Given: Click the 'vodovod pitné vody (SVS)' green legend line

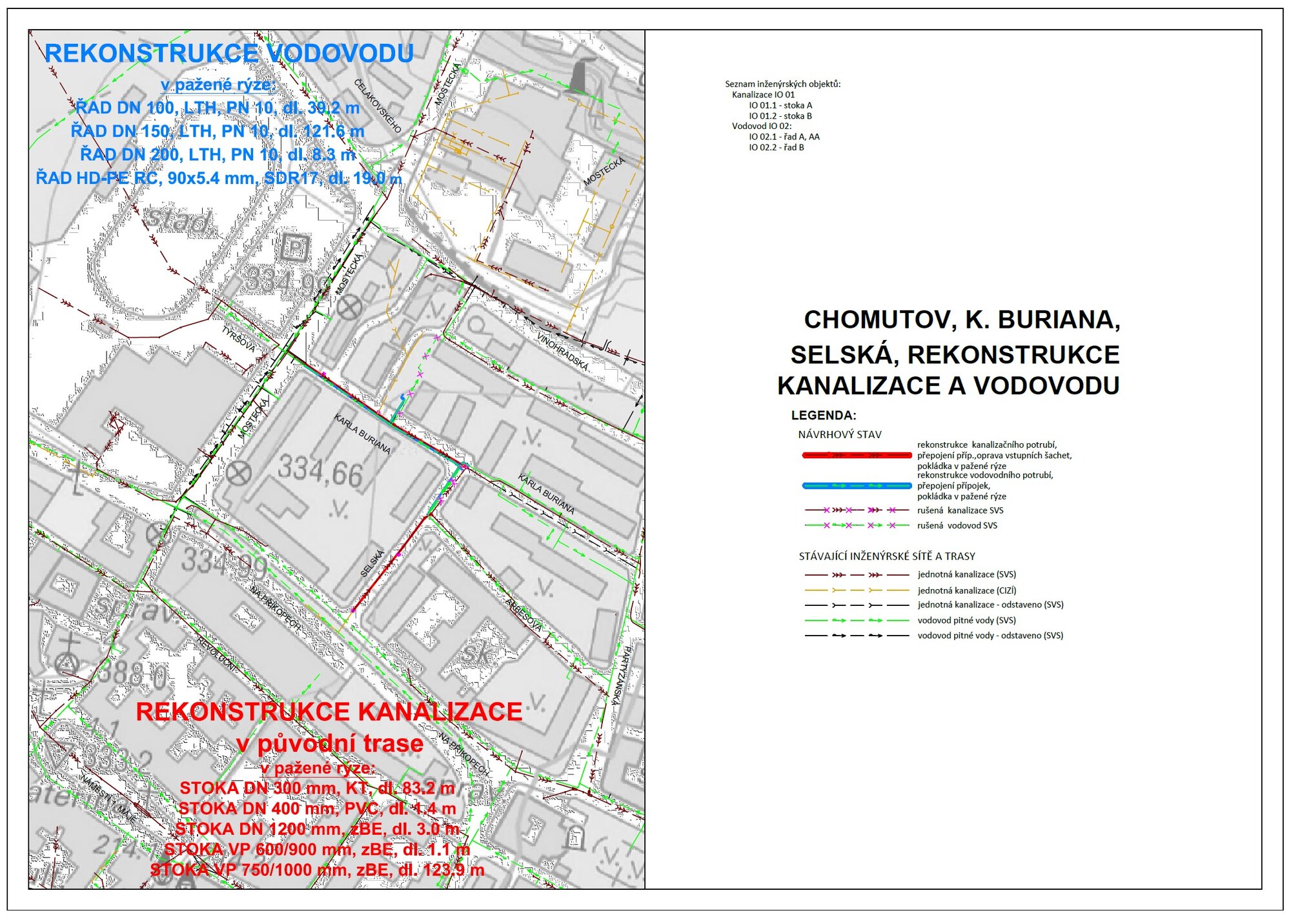Looking at the screenshot, I should [x=857, y=621].
